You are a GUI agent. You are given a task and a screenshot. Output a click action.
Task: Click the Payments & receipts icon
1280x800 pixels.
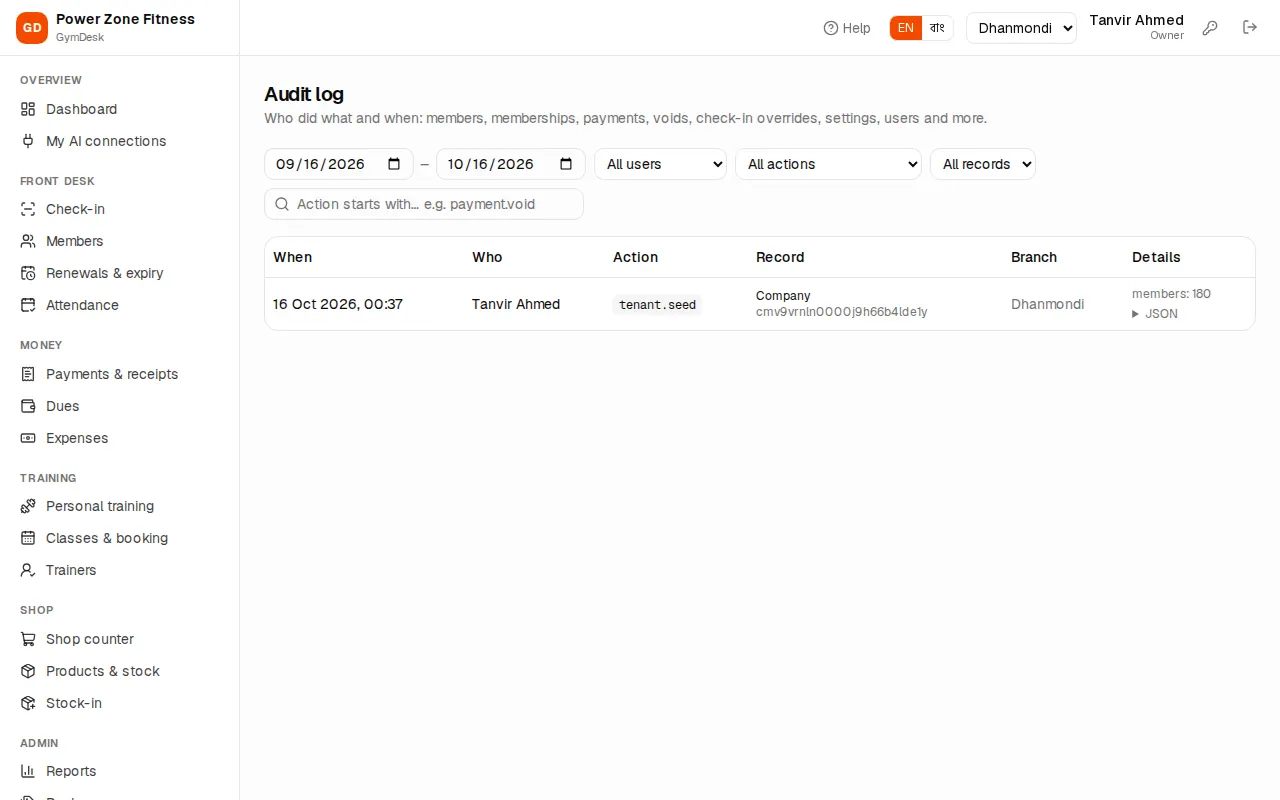click(28, 374)
